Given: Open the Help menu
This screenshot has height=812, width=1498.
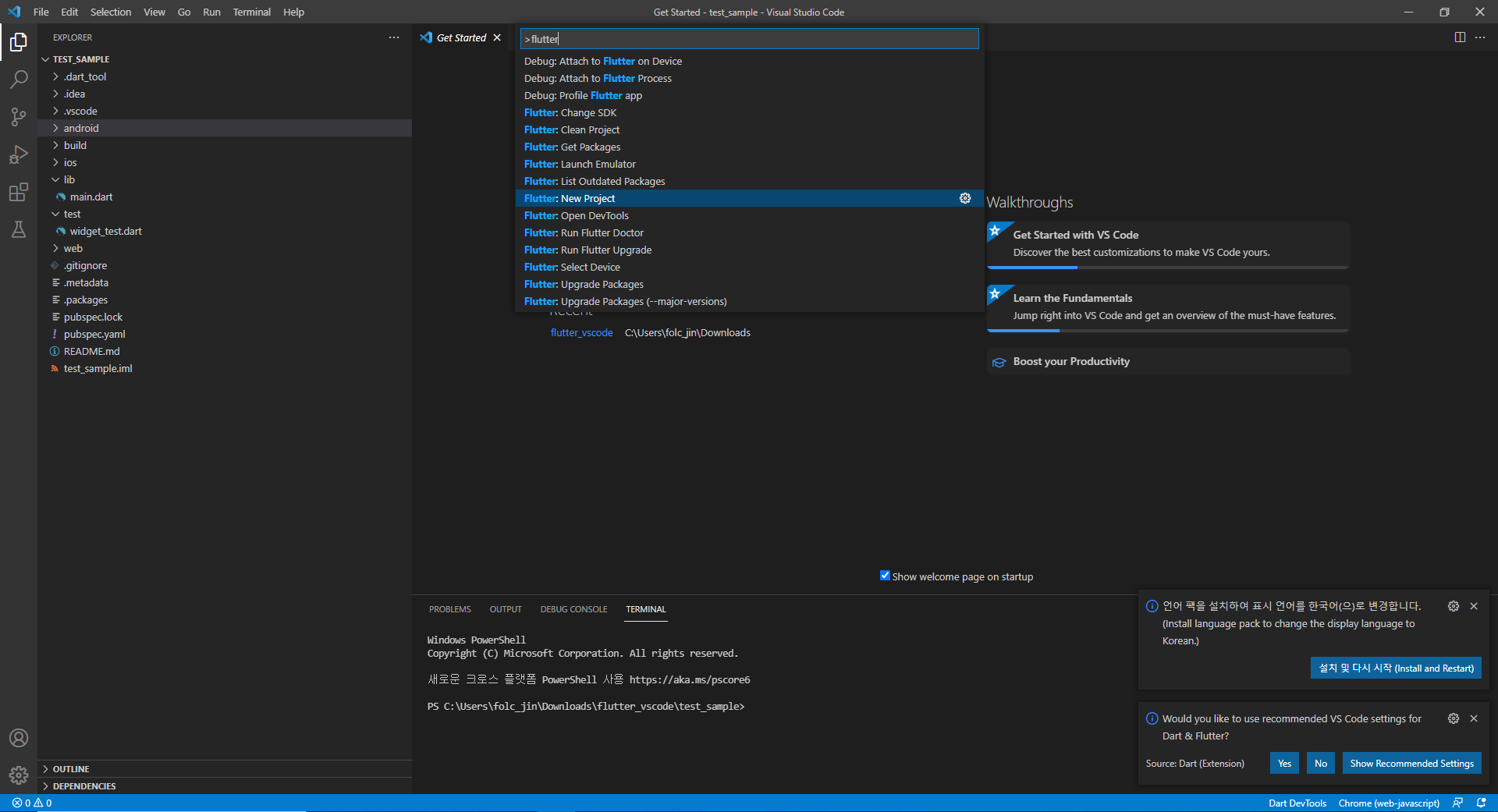Looking at the screenshot, I should click(293, 12).
